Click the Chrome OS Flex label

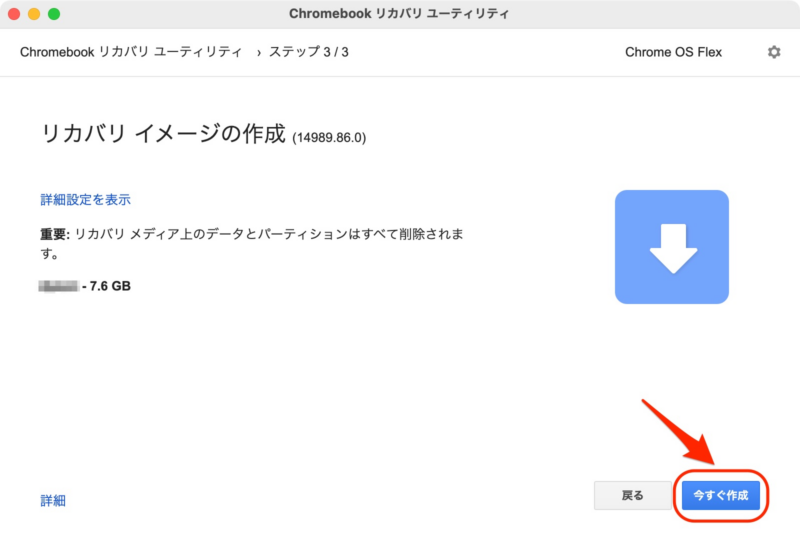coord(673,52)
